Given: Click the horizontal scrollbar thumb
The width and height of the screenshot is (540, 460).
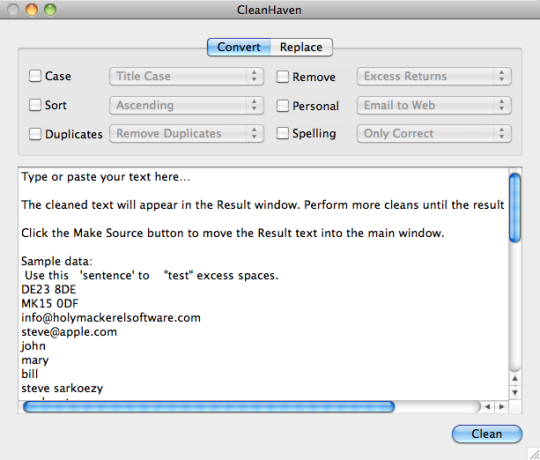Looking at the screenshot, I should (209, 407).
